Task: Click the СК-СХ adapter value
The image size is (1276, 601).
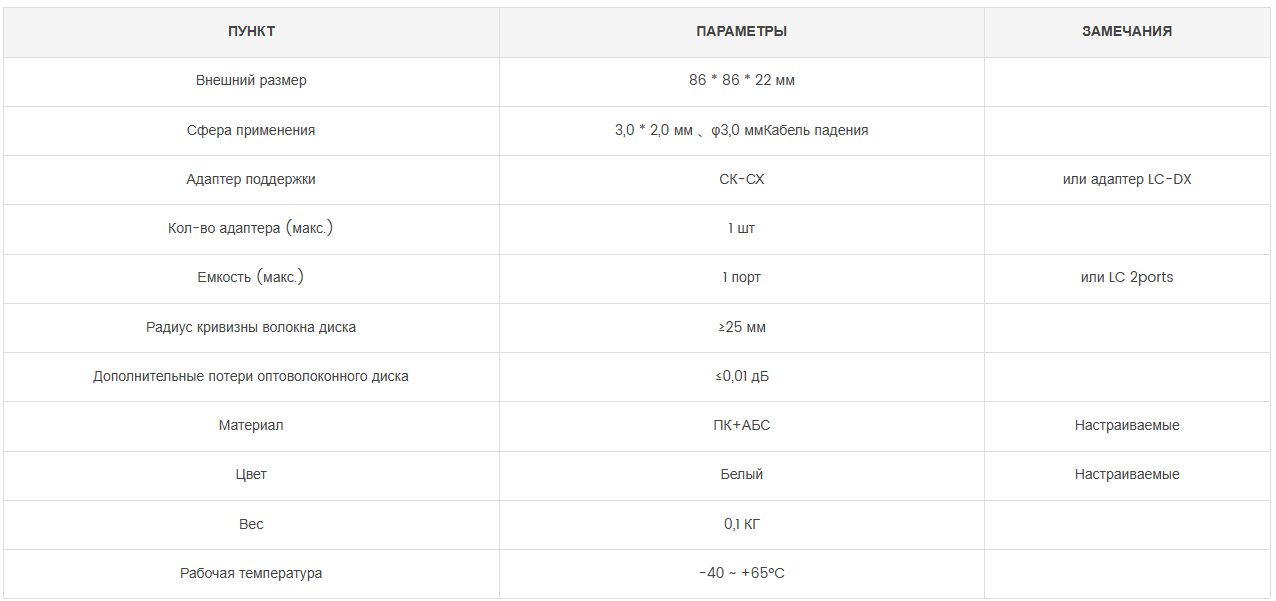Action: click(x=741, y=179)
